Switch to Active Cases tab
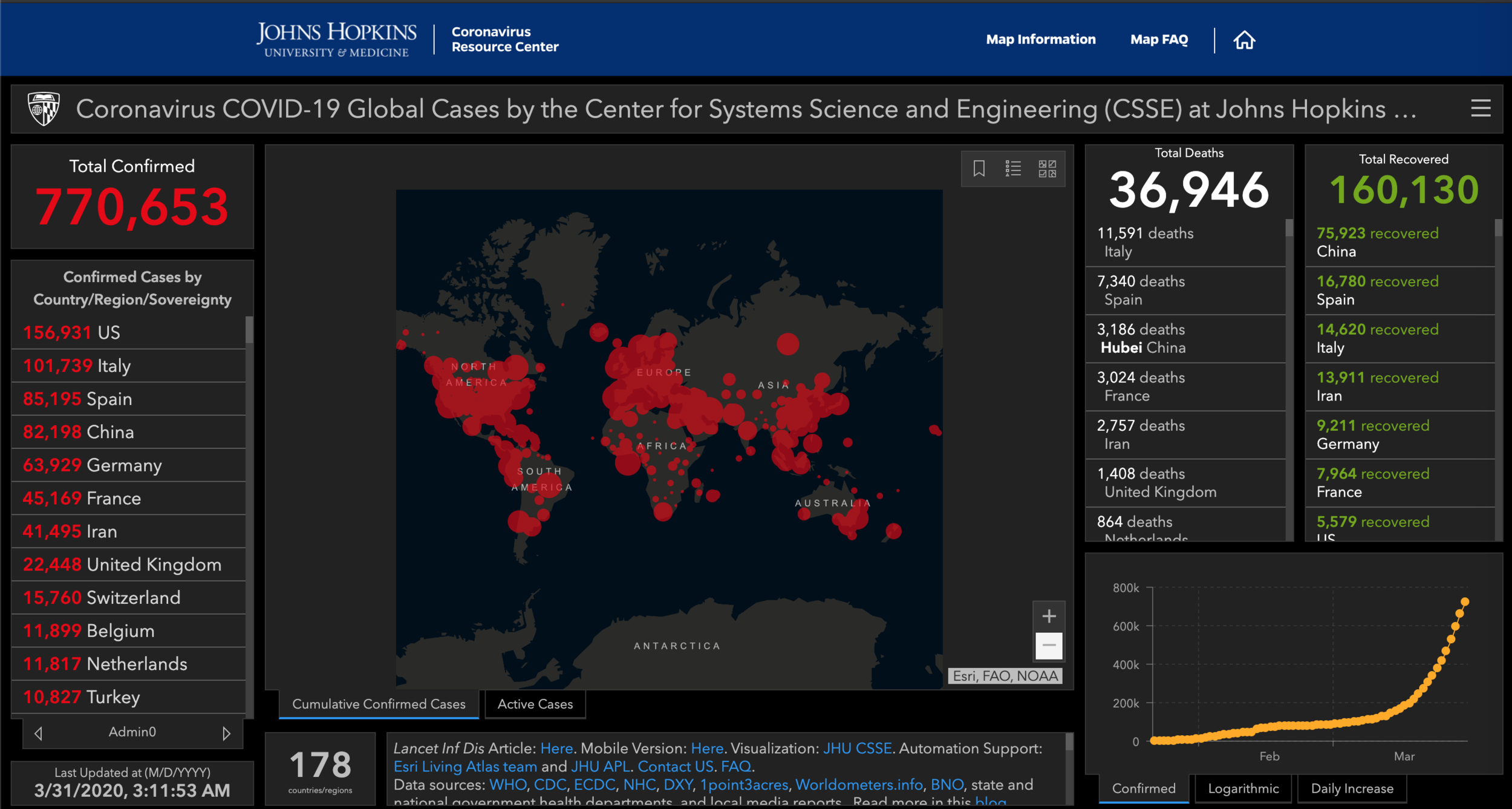This screenshot has height=809, width=1512. click(x=535, y=704)
